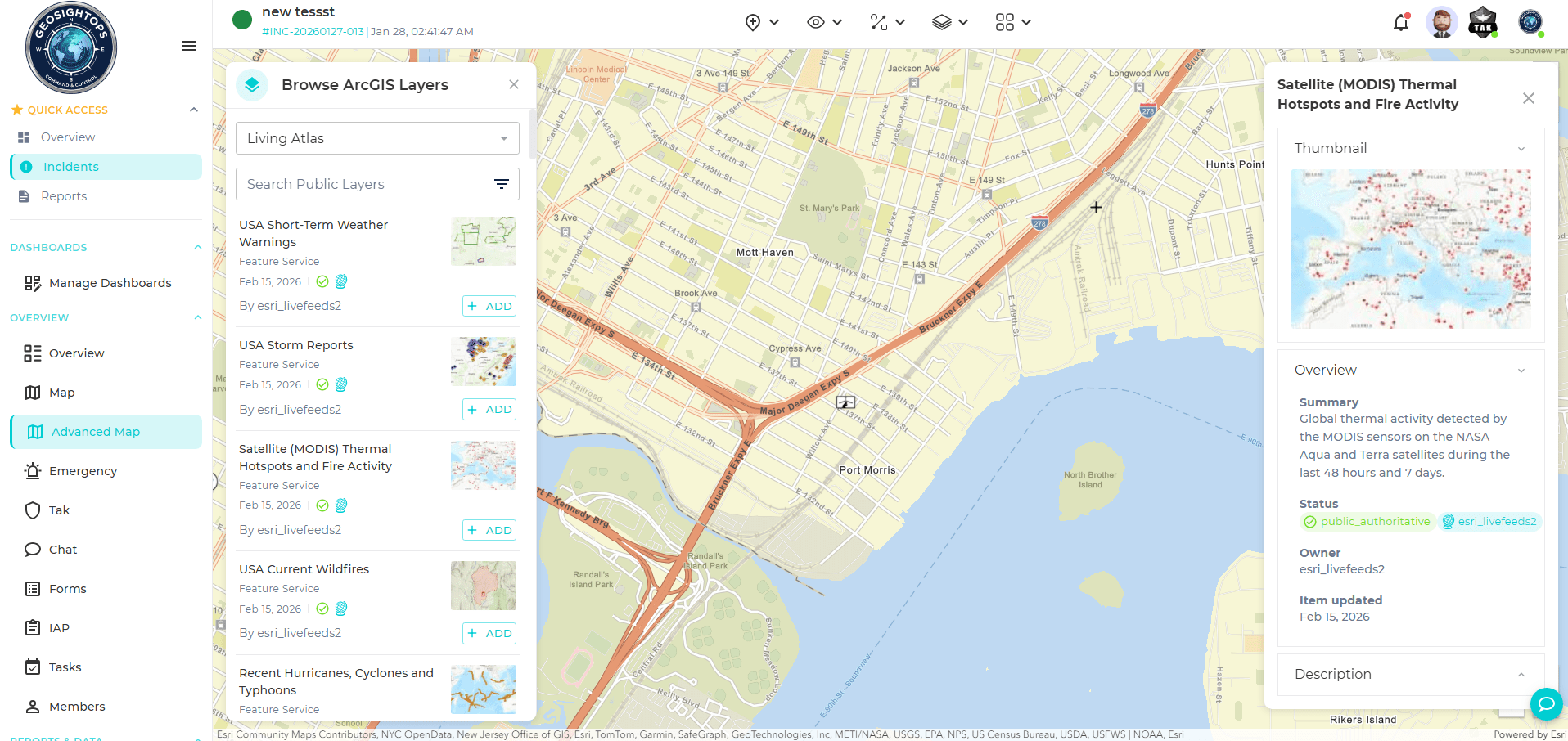Add the USA Current Wildfires layer
The image size is (1568, 741).
[489, 634]
